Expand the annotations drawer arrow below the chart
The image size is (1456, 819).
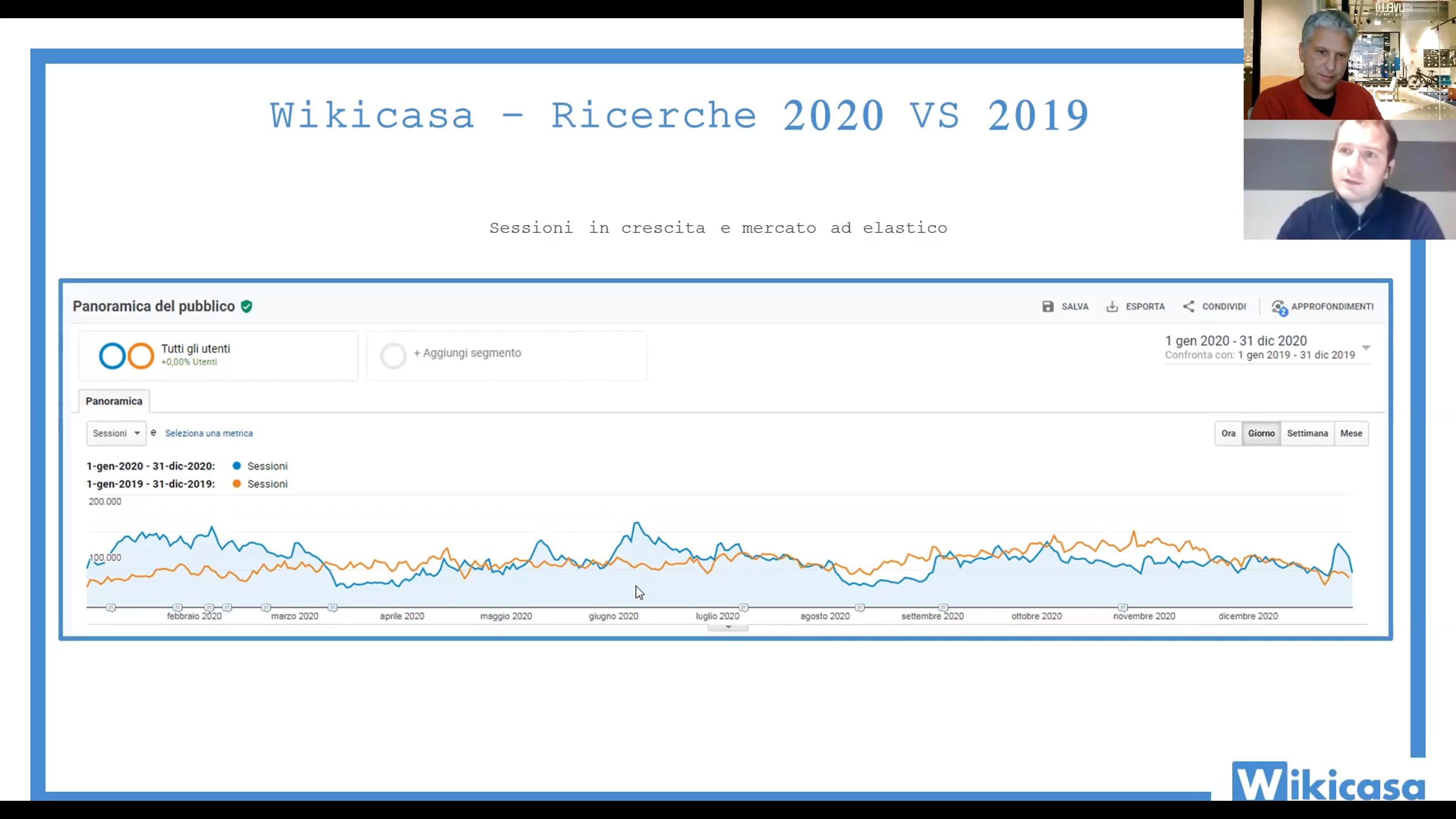(x=728, y=627)
